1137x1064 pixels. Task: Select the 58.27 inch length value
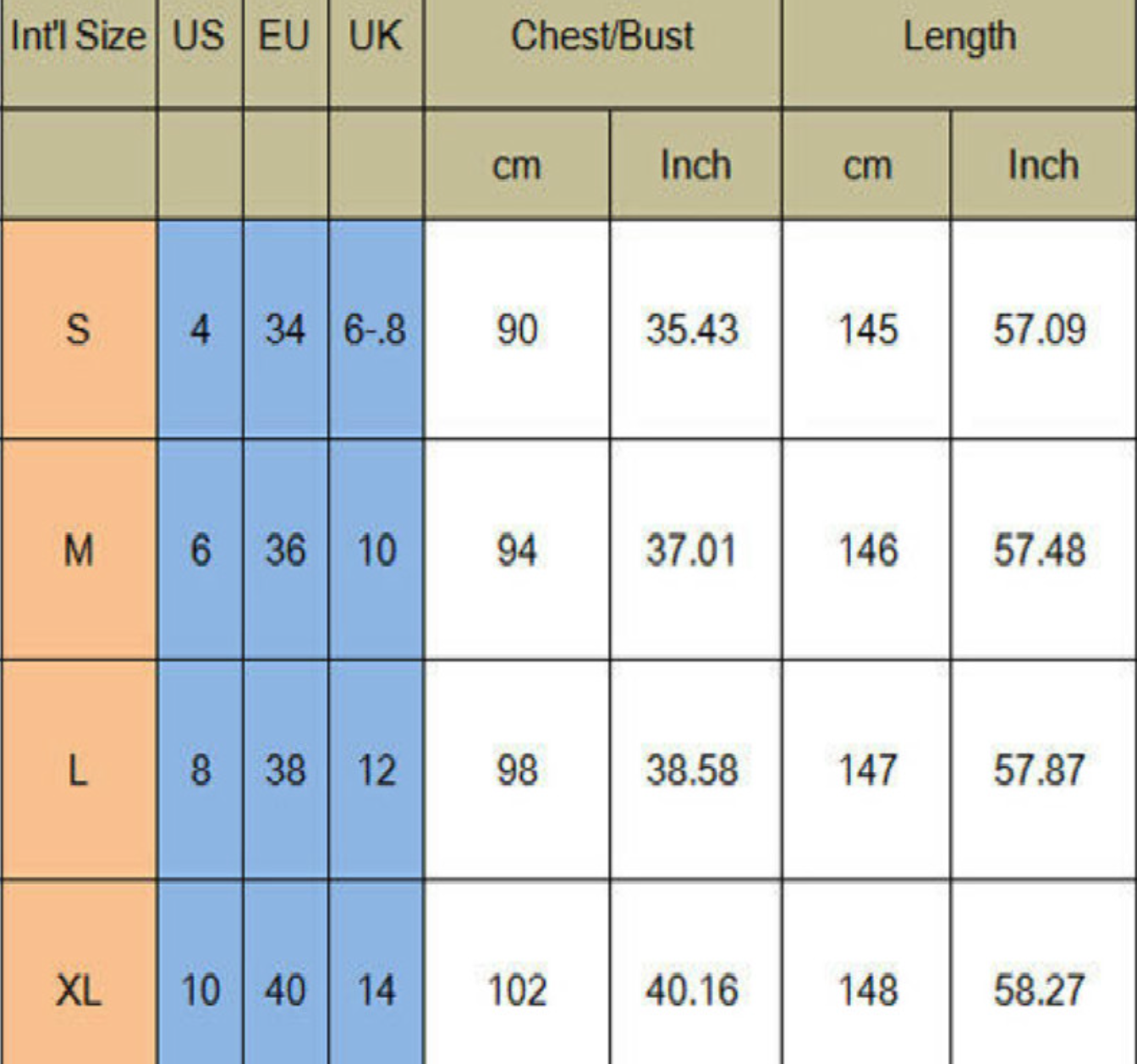1040,990
